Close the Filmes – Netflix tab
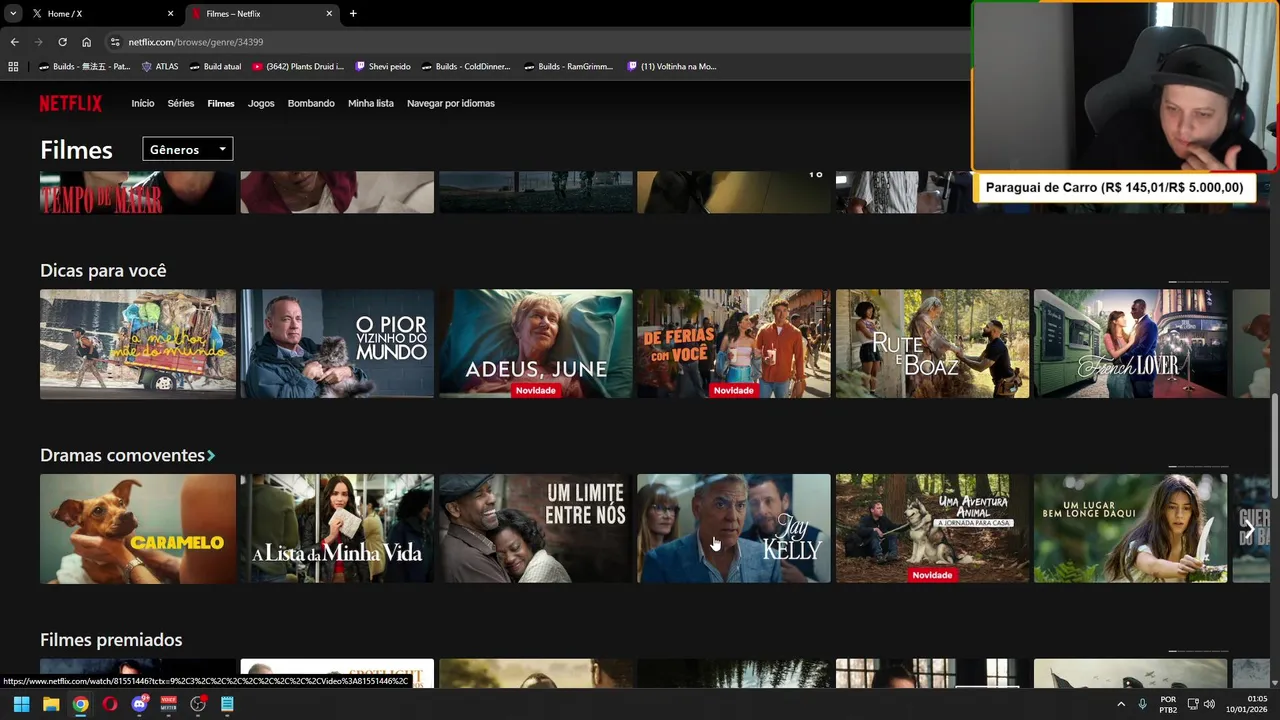The height and width of the screenshot is (720, 1280). pos(329,14)
